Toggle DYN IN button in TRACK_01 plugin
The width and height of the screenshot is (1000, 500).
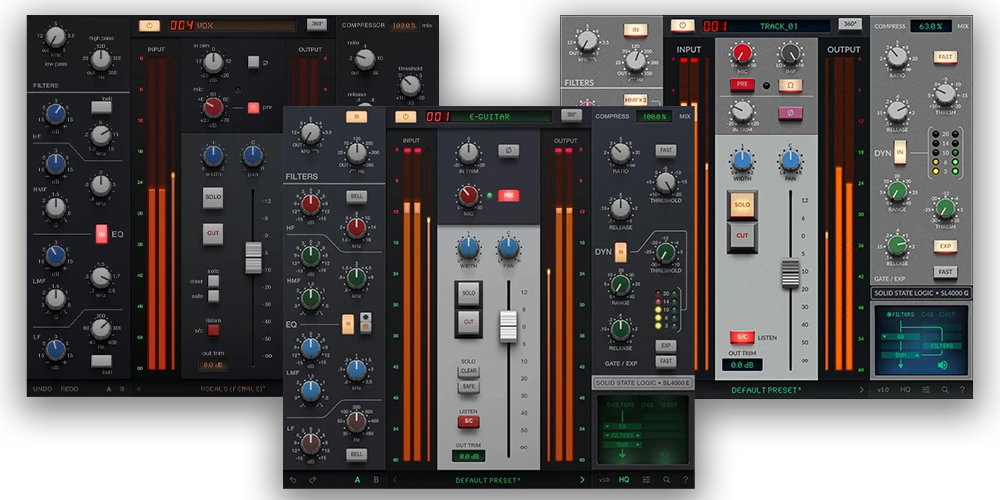[901, 153]
